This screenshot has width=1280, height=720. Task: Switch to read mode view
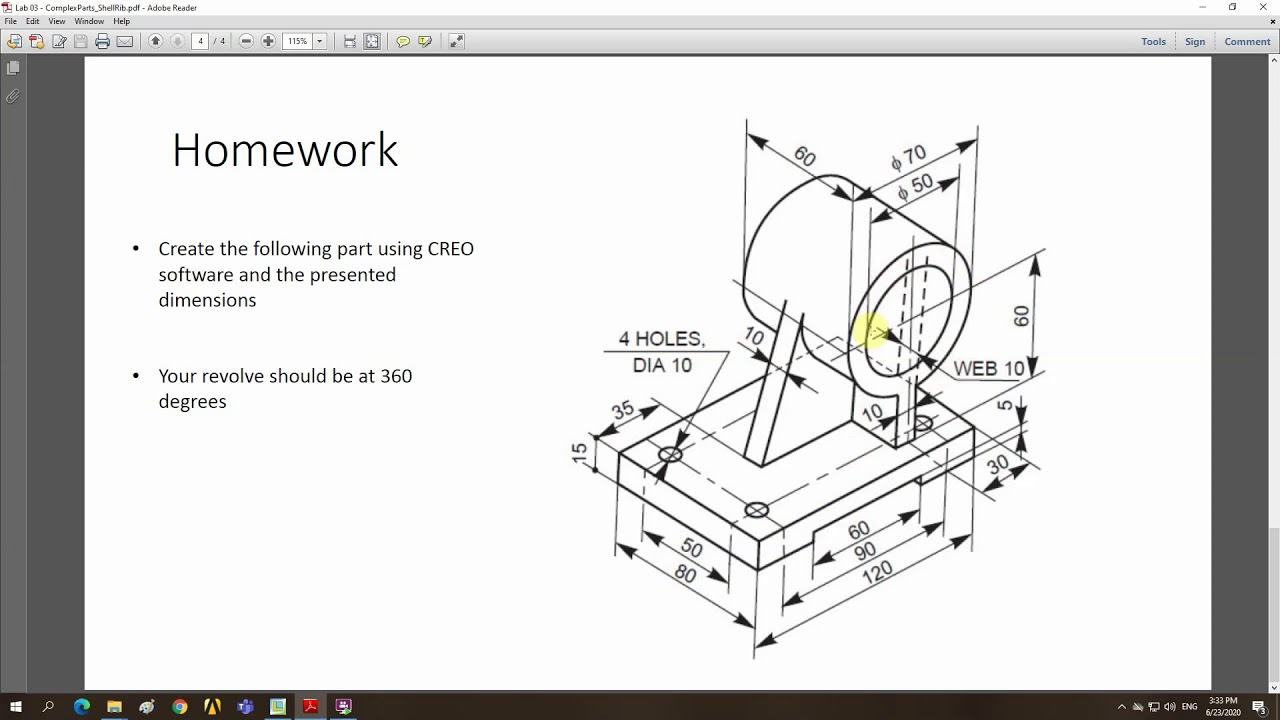tap(456, 41)
